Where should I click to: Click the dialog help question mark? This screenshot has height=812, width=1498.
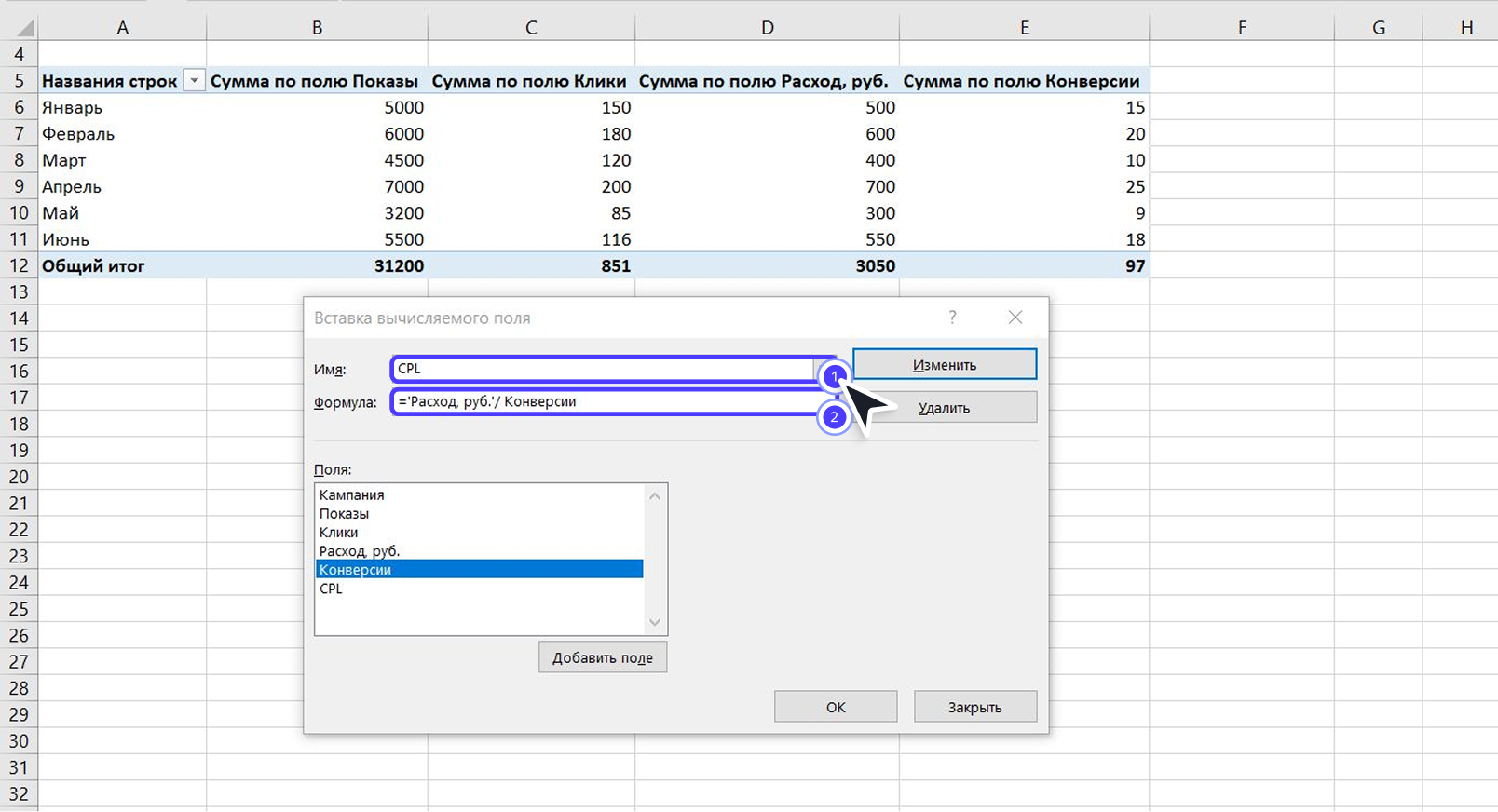(952, 318)
